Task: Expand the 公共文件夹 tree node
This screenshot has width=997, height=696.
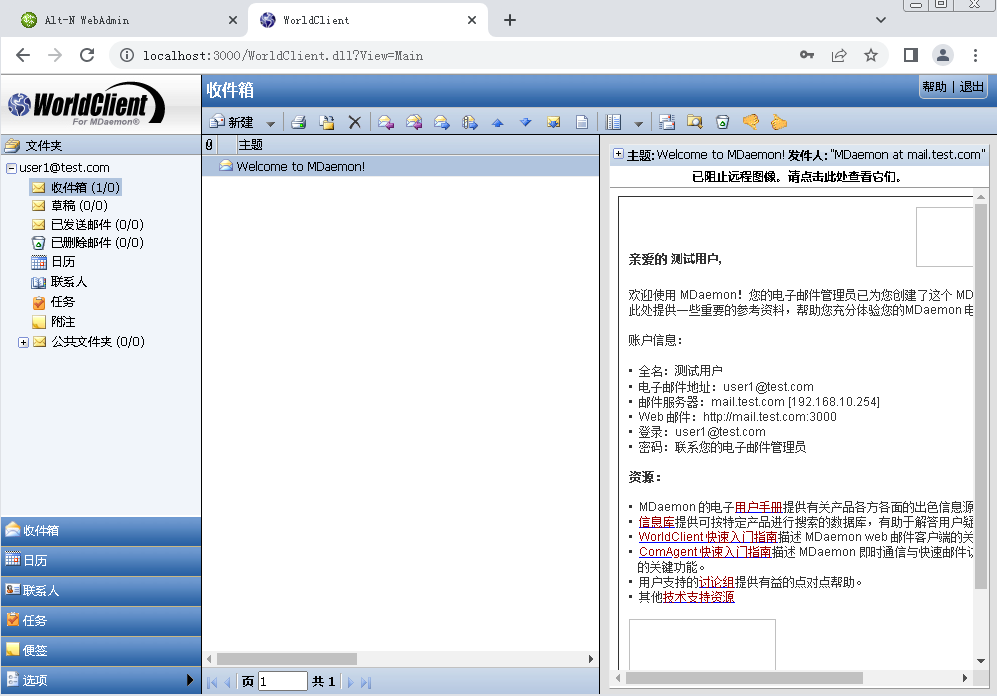Action: tap(24, 343)
